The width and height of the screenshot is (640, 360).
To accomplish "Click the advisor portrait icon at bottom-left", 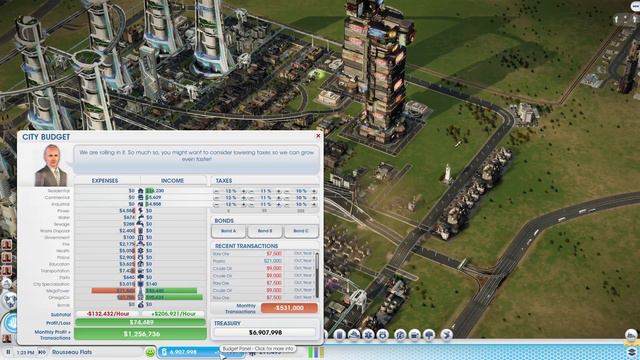I will point(7,338).
